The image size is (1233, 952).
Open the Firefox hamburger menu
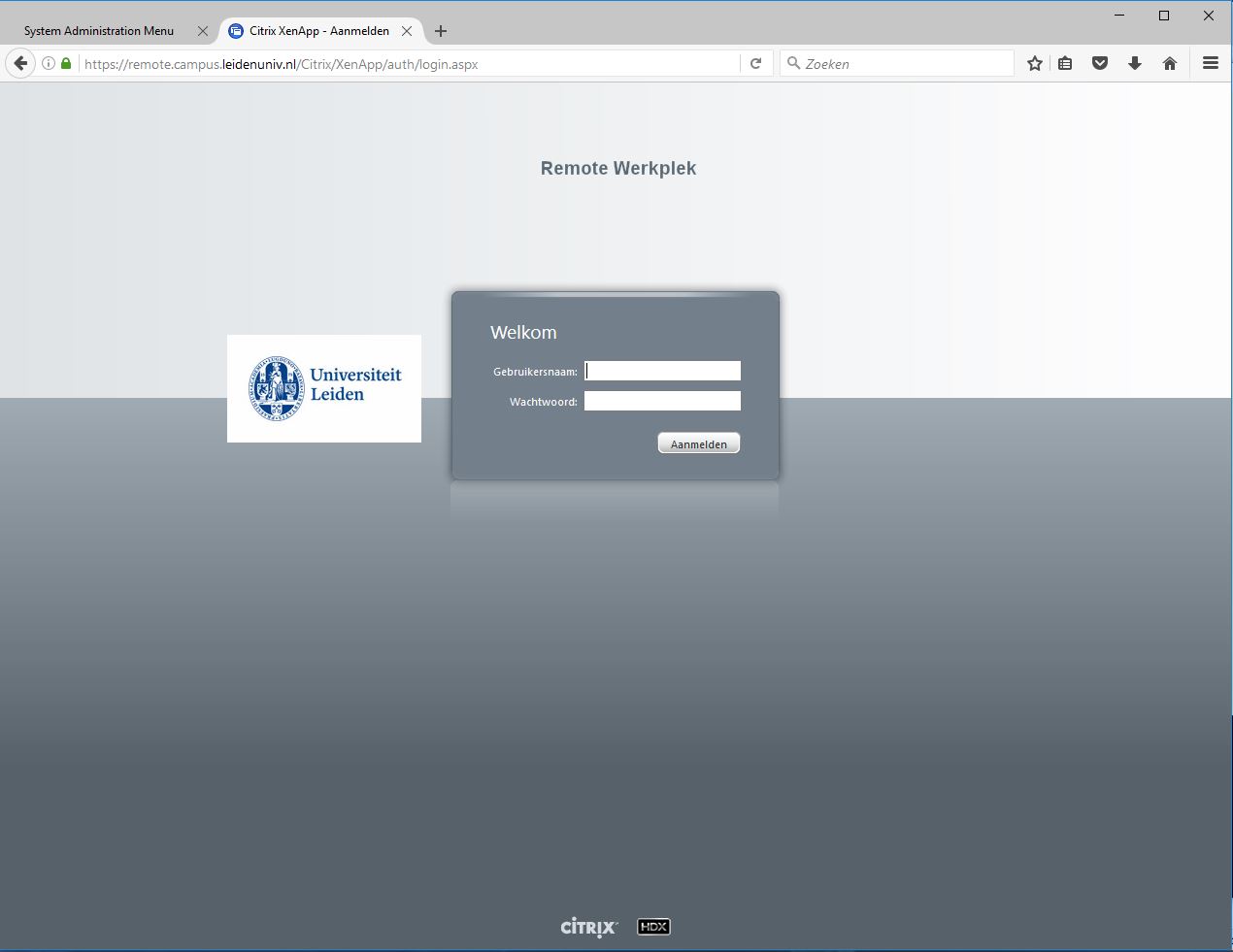click(x=1210, y=64)
